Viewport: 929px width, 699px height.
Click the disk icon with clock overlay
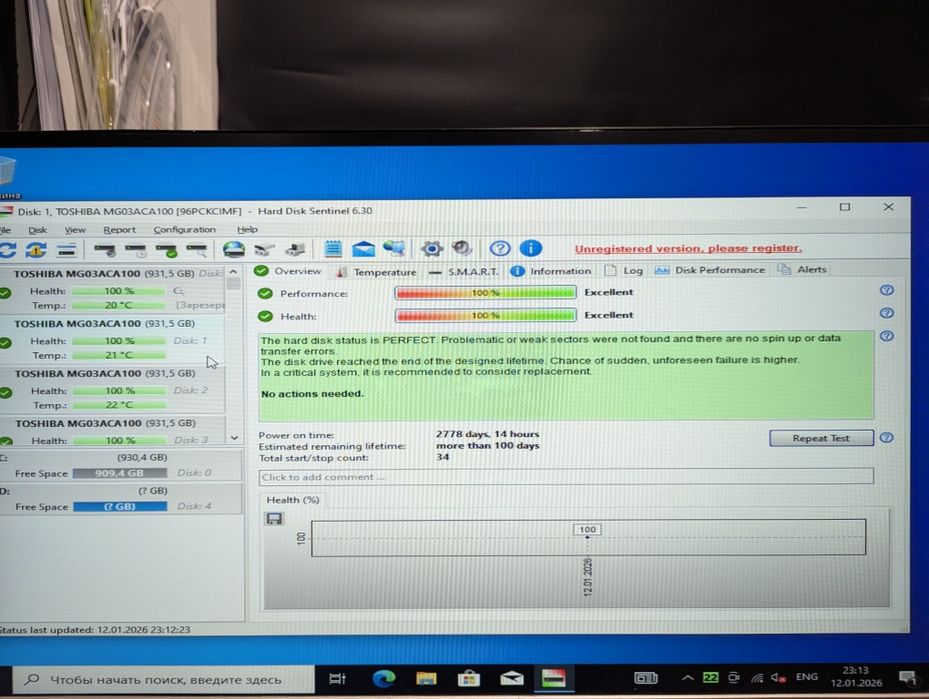(136, 251)
